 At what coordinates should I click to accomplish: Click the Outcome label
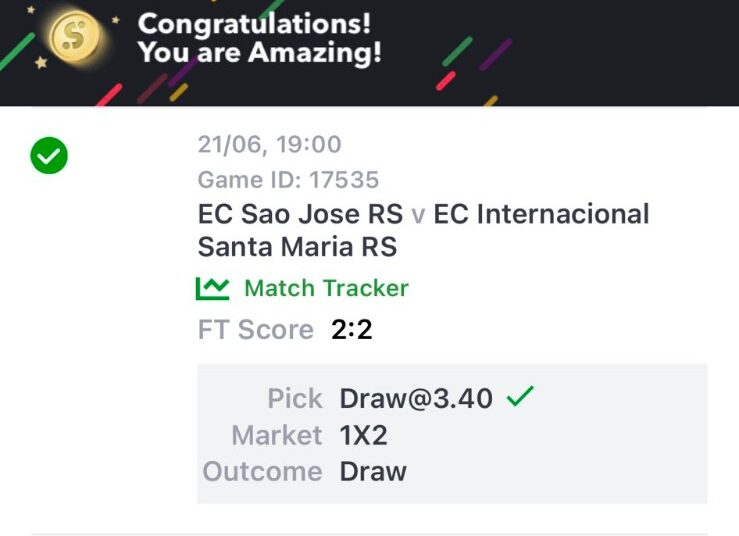point(263,471)
